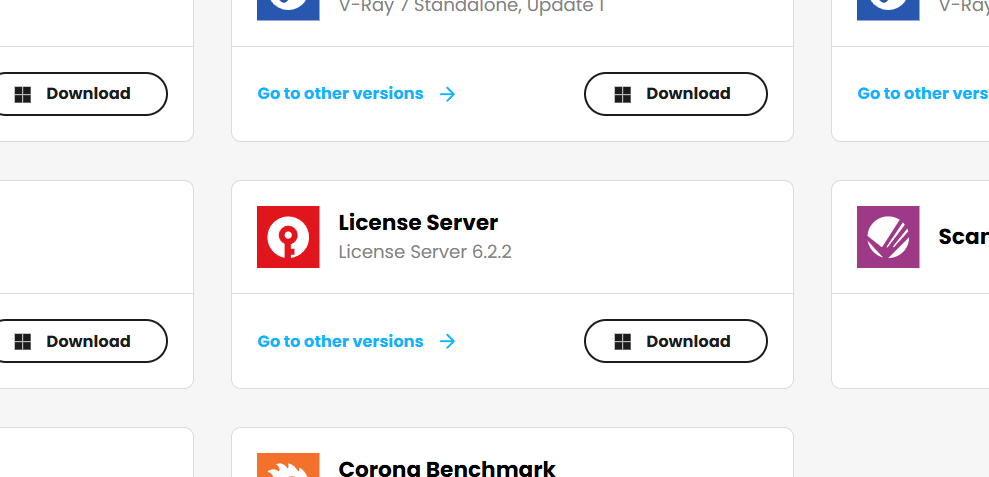This screenshot has width=989, height=477.
Task: Download License Server for Windows
Action: tap(676, 341)
